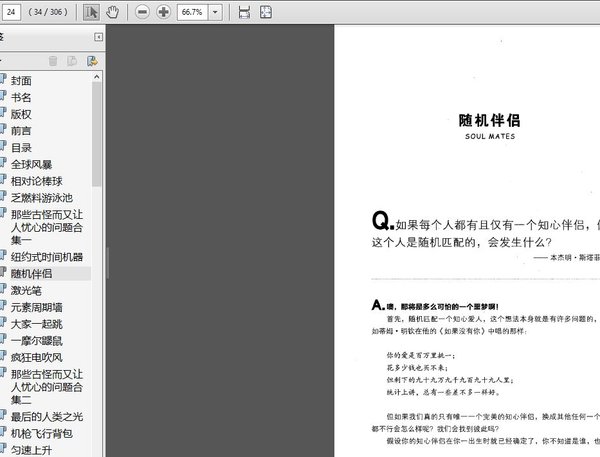
Task: Zoom out with the minus button
Action: 142,12
